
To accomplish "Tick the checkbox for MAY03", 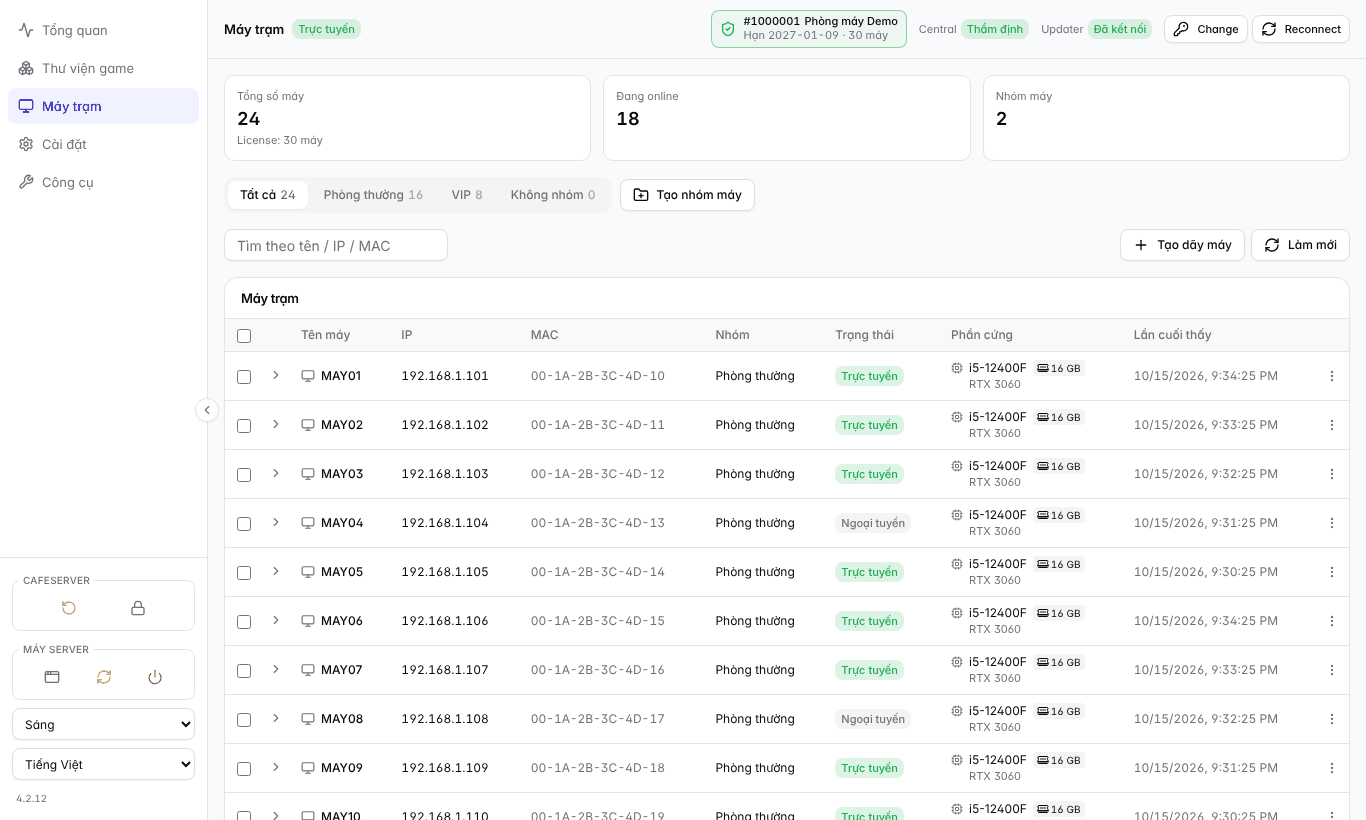I will (244, 475).
